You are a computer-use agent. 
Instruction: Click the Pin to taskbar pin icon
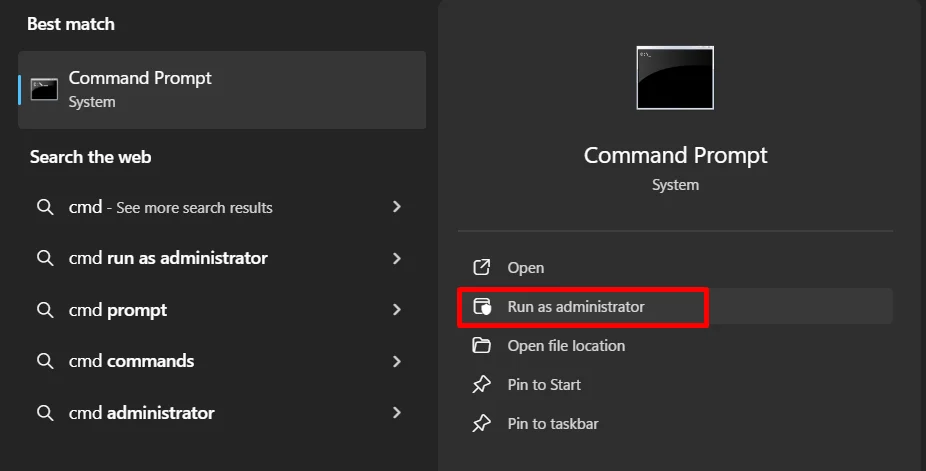tap(481, 423)
